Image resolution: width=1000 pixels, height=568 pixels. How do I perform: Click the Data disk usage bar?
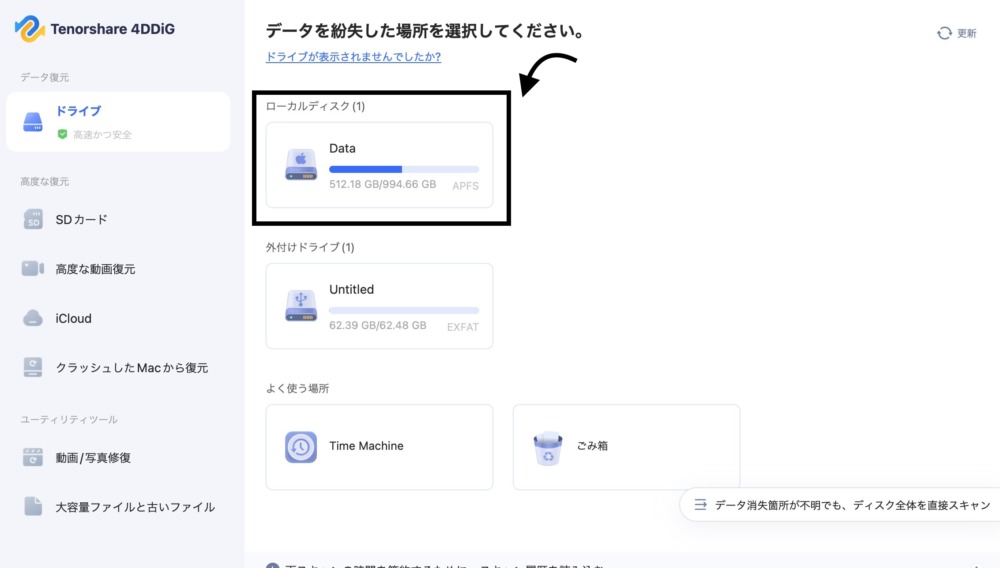tap(404, 170)
